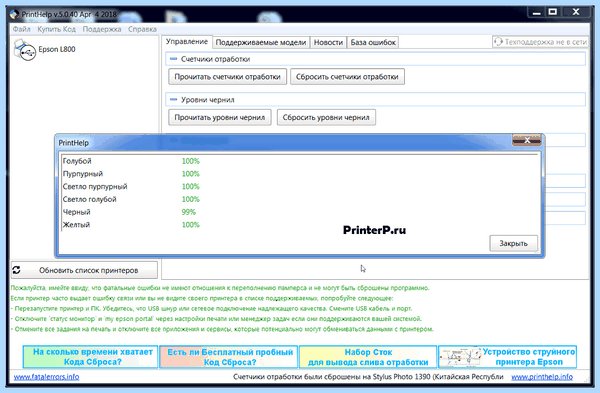600x393 pixels.
Task: Open the www.fatalerrors.info link
Action: tap(46, 377)
